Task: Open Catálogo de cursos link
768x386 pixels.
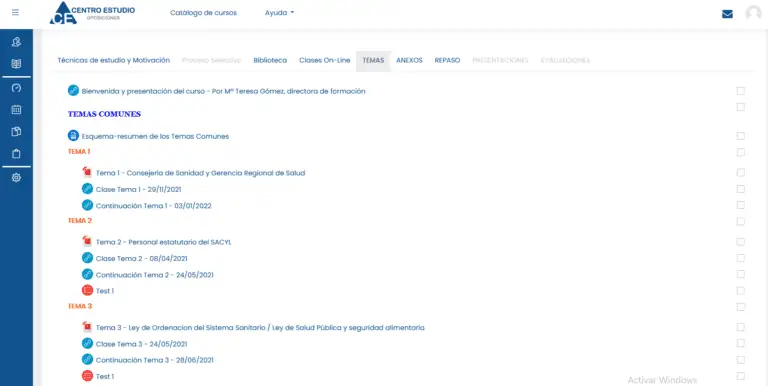Action: [203, 13]
